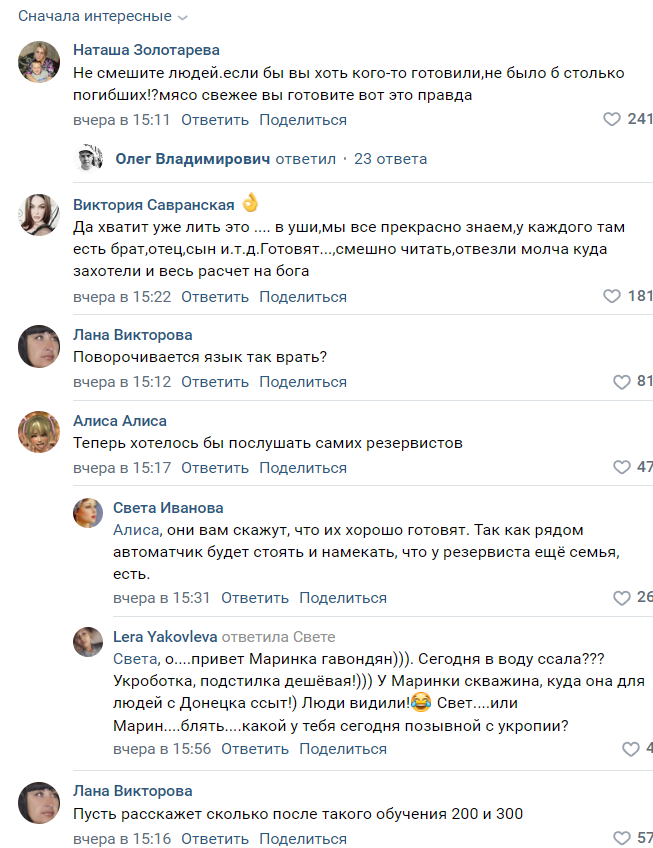This screenshot has height=848, width=653.
Task: Click Виктория Савранская's name link
Action: [154, 204]
